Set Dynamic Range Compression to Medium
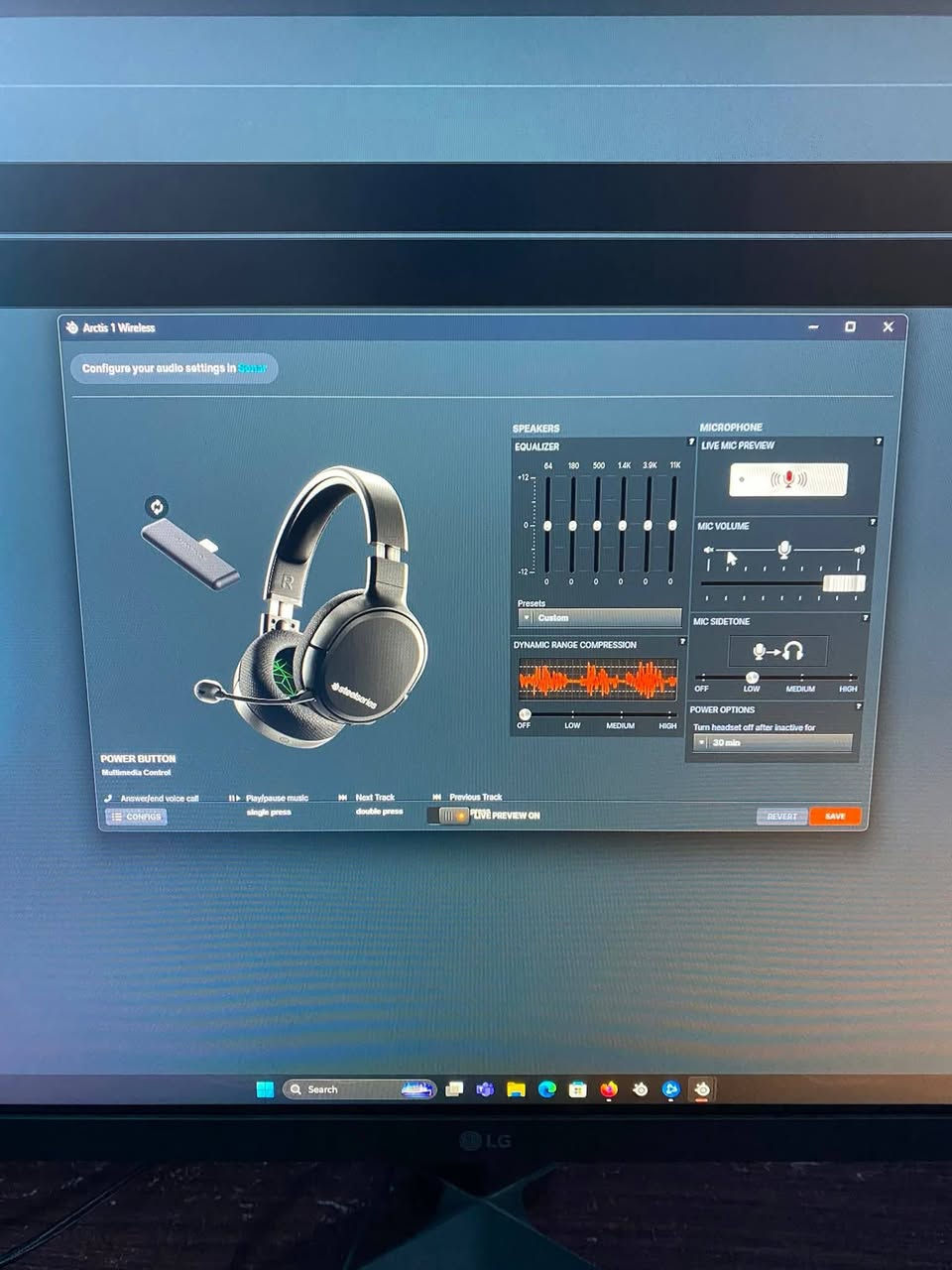This screenshot has height=1270, width=952. click(x=621, y=725)
